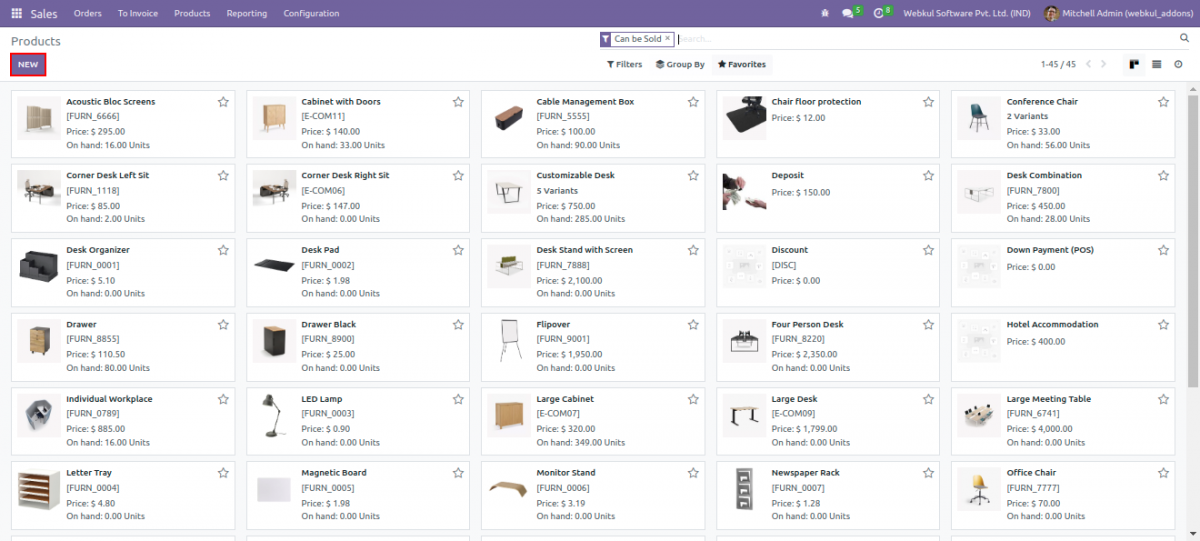Toggle favorite star on Cabinet with Doors
The height and width of the screenshot is (541, 1200).
coord(458,102)
